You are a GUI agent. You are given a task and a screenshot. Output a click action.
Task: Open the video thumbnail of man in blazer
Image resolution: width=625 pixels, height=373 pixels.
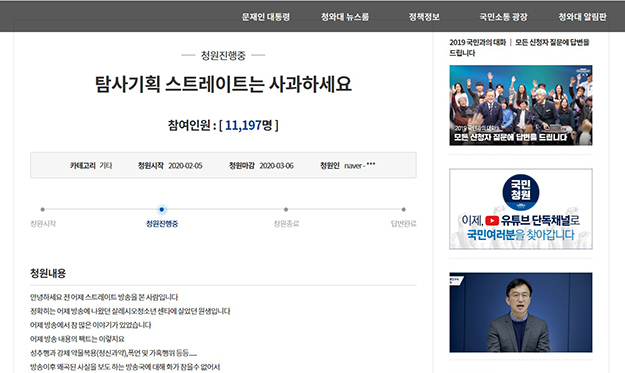(x=521, y=312)
